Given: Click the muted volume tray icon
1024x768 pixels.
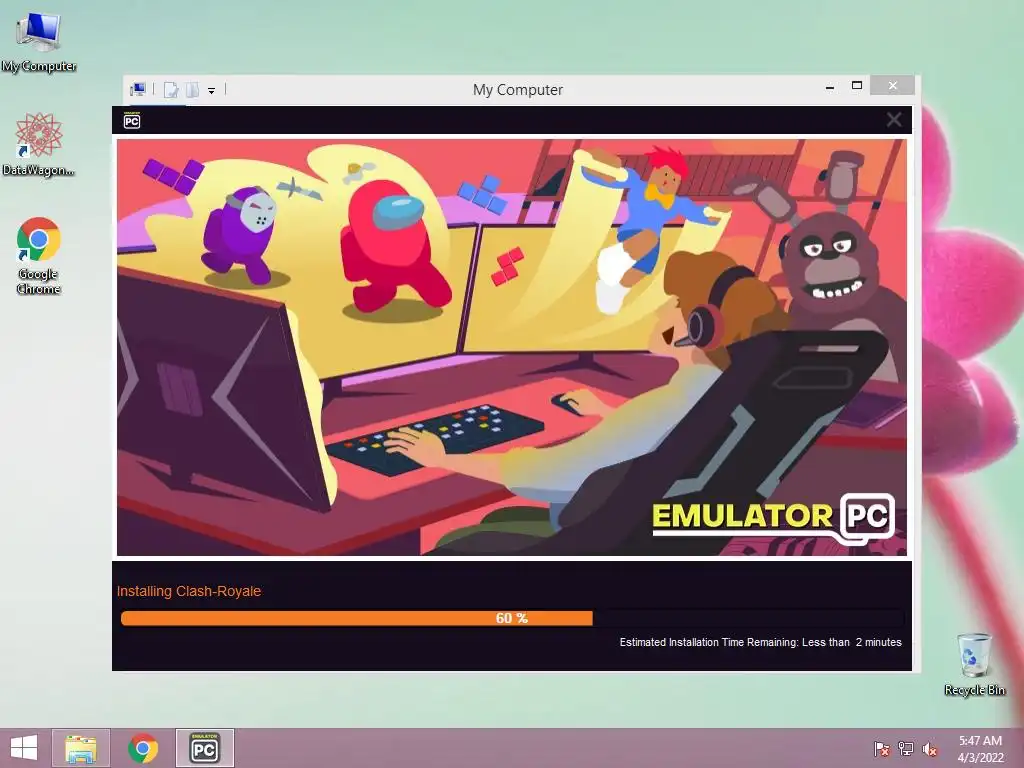Looking at the screenshot, I should pos(930,748).
